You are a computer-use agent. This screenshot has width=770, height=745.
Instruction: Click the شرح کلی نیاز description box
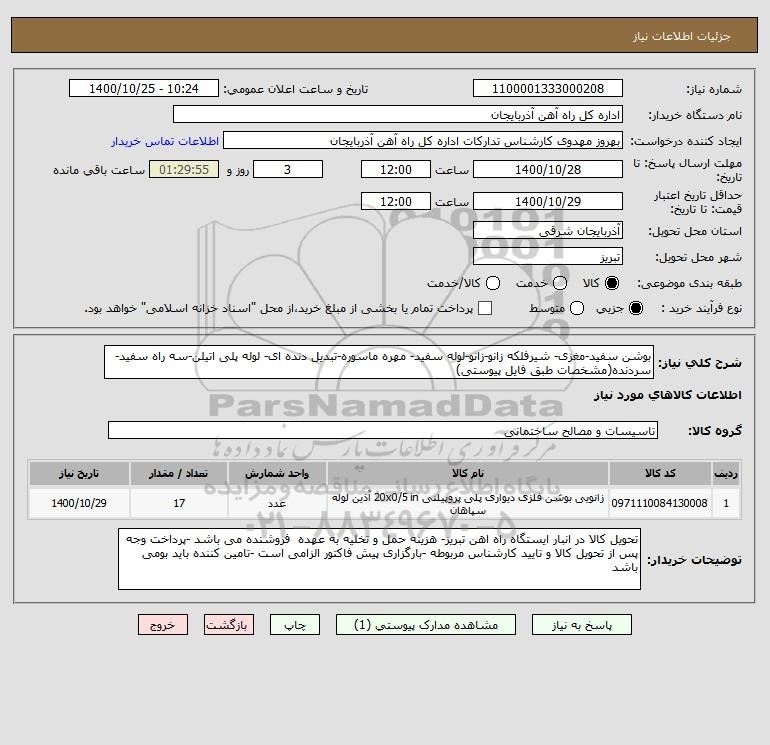pos(379,362)
